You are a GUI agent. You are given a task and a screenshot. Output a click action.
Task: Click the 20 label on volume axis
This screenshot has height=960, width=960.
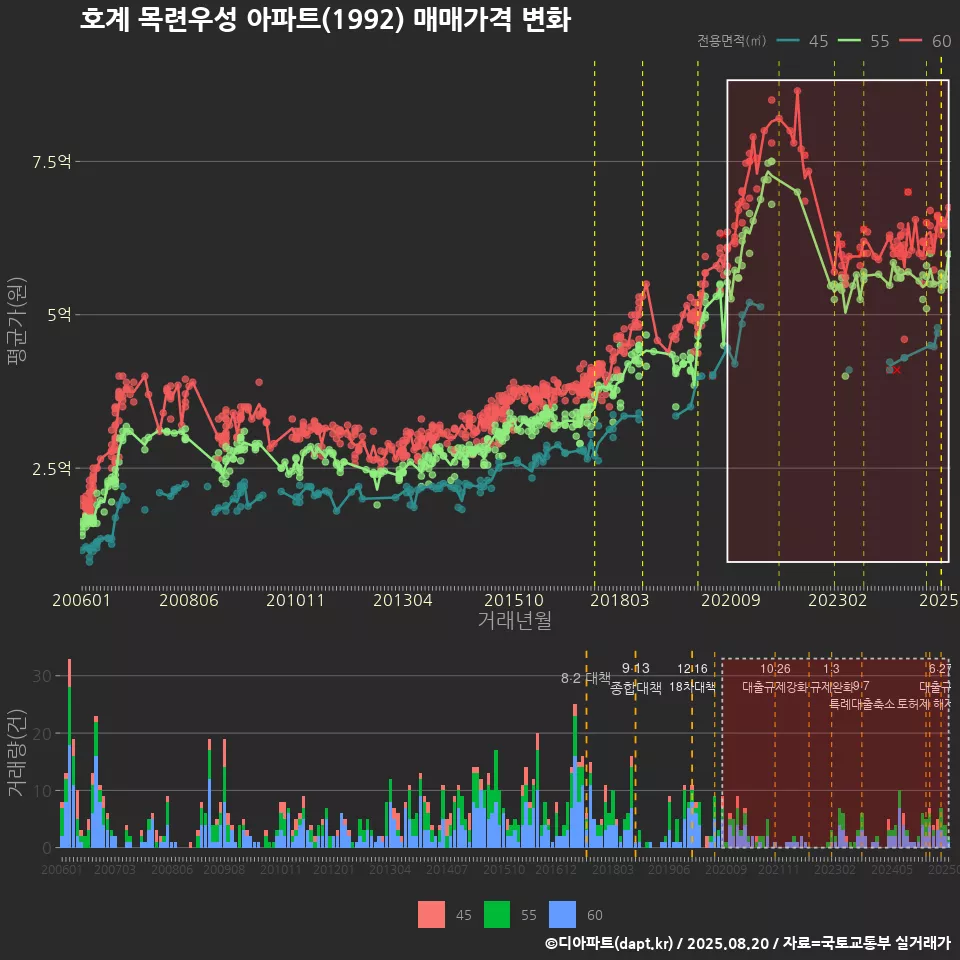coord(42,733)
